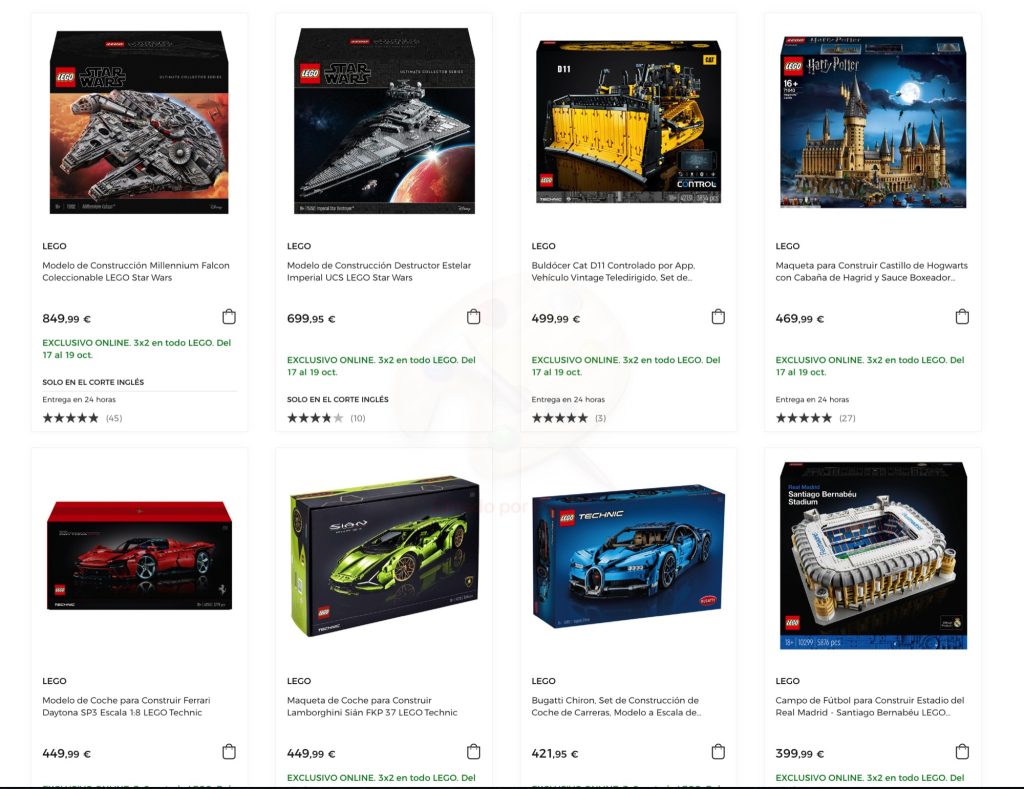Image resolution: width=1024 pixels, height=789 pixels.
Task: Open Millennium Falcon product image
Action: [139, 122]
